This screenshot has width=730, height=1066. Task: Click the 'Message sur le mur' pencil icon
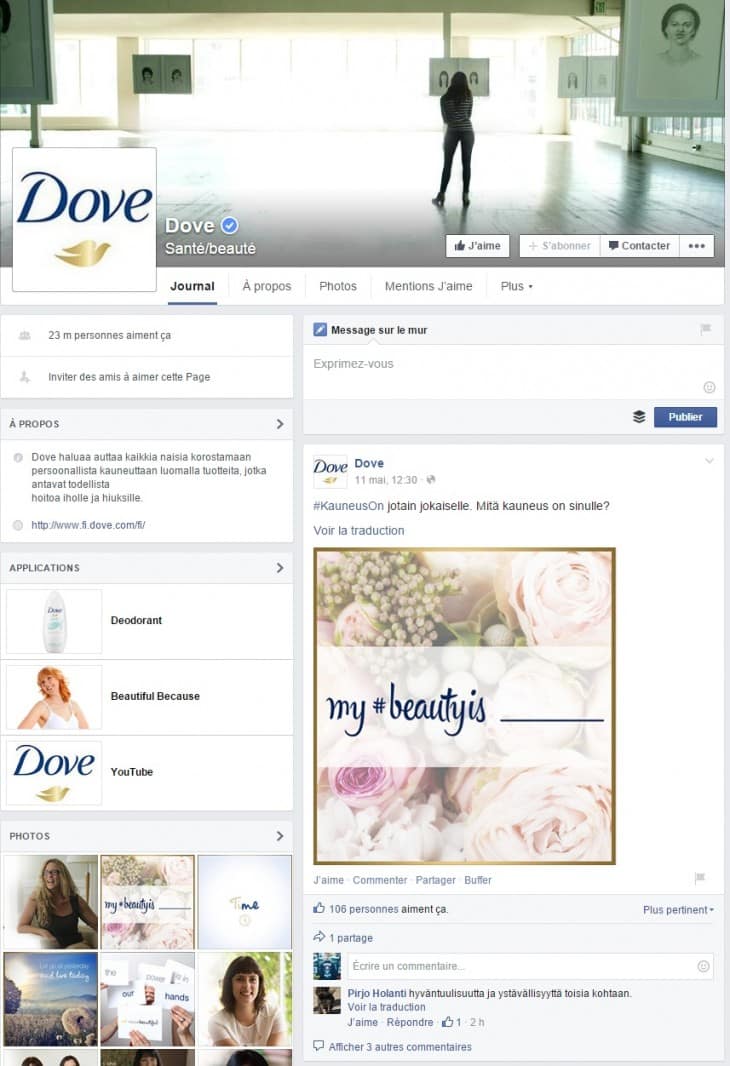click(x=320, y=330)
